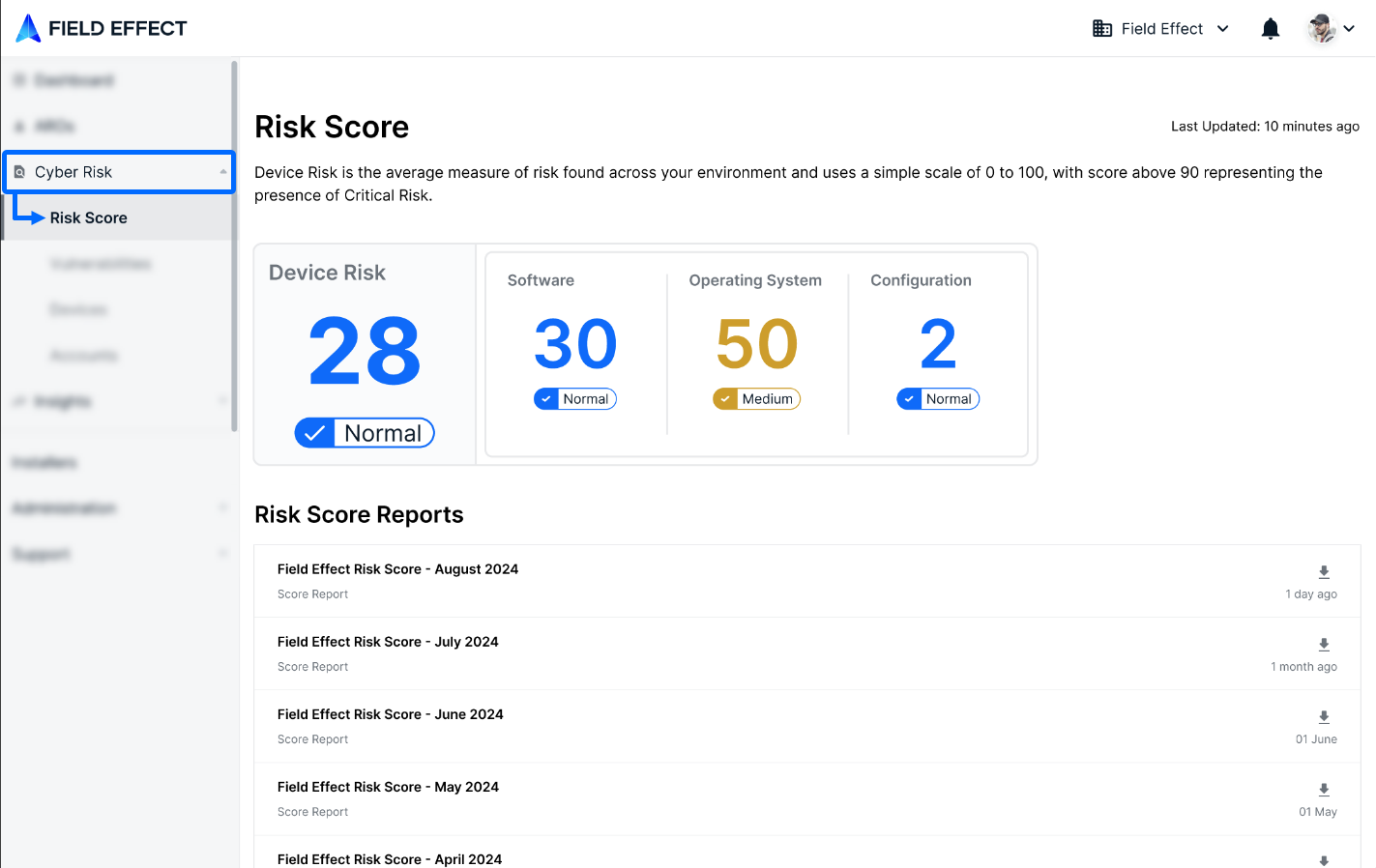Click the Operating System score 50
The width and height of the screenshot is (1376, 868).
tap(757, 344)
